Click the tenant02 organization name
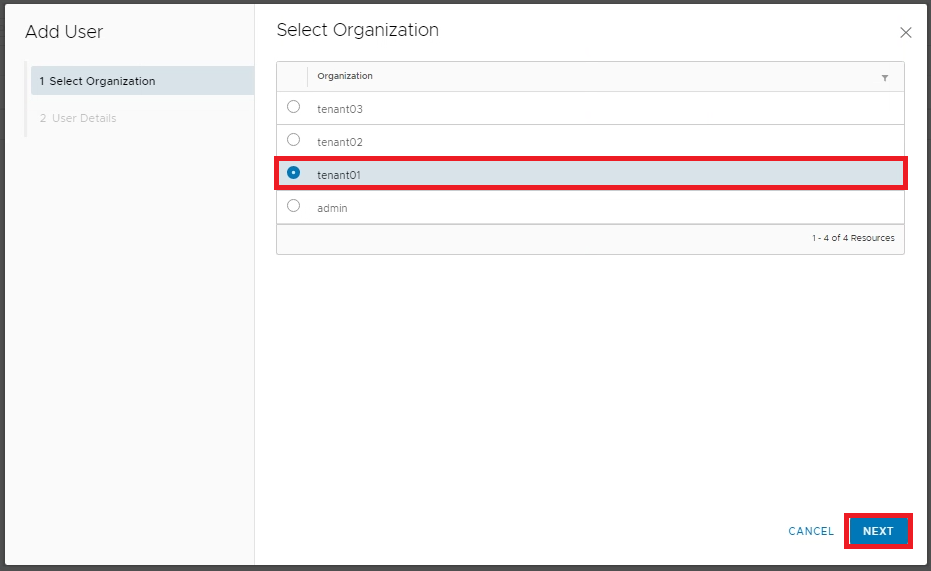The image size is (931, 571). [x=340, y=142]
